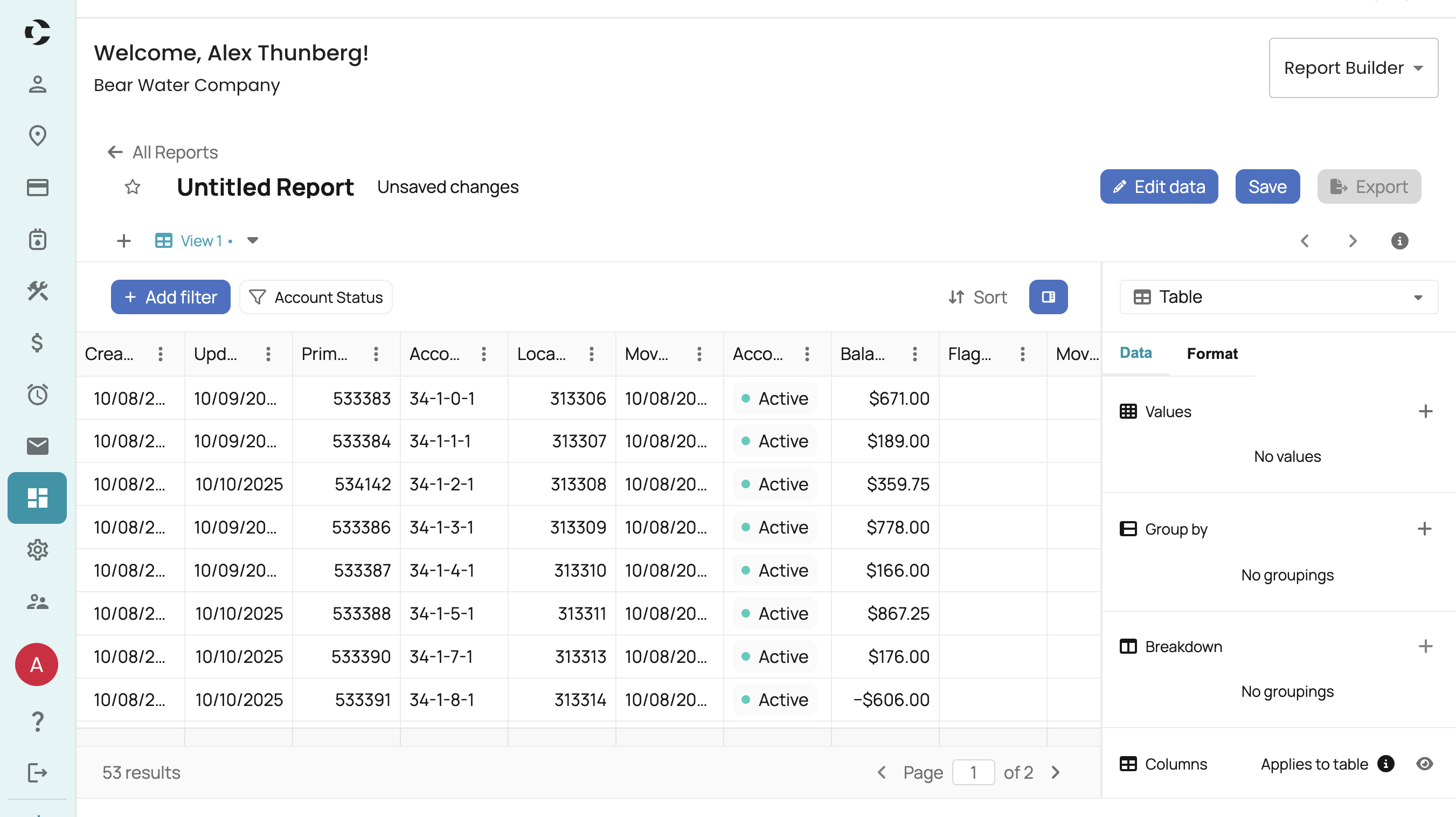Image resolution: width=1456 pixels, height=817 pixels.
Task: Open the mail envelope sidebar icon
Action: coord(37,446)
